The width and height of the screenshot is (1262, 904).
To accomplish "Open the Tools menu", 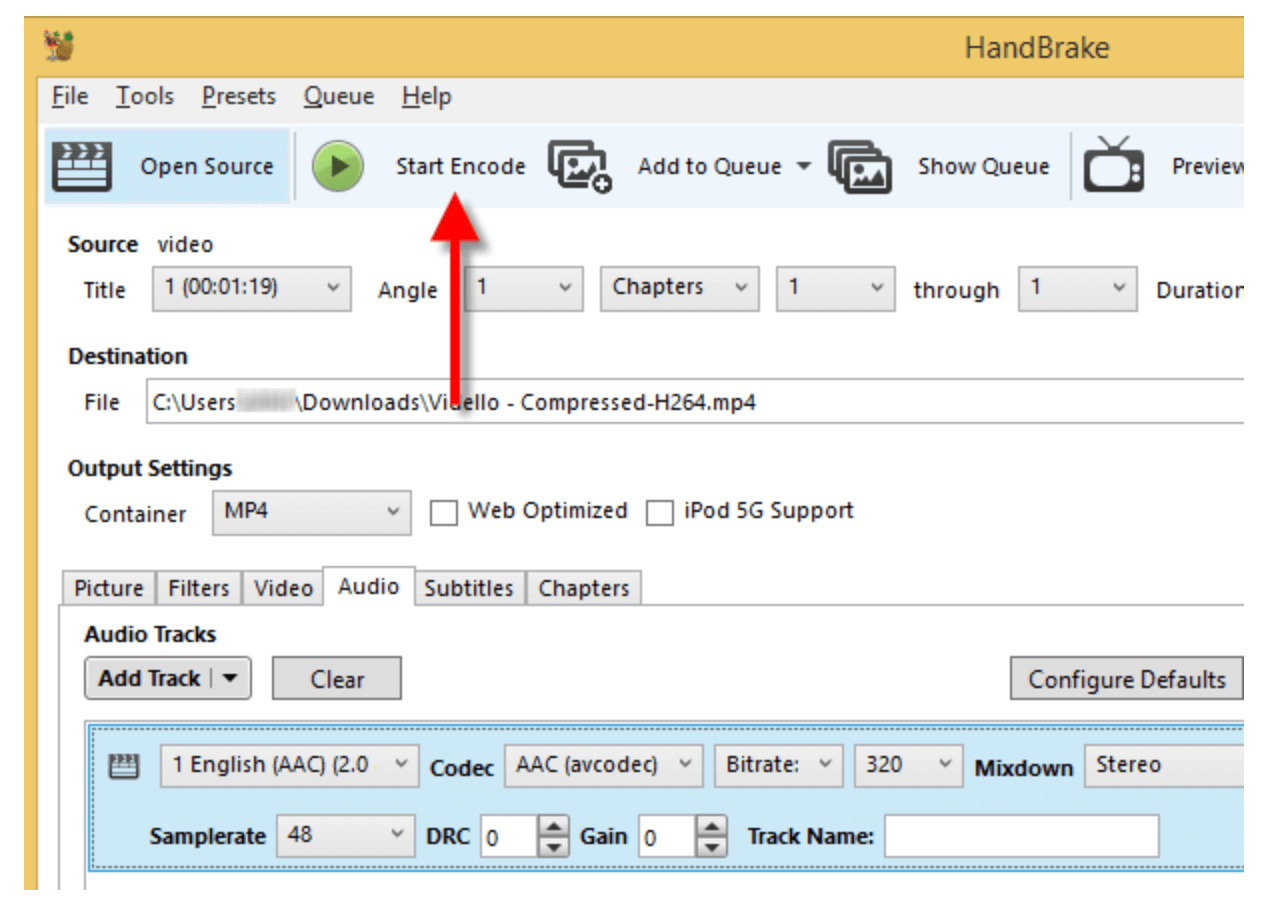I will 145,96.
